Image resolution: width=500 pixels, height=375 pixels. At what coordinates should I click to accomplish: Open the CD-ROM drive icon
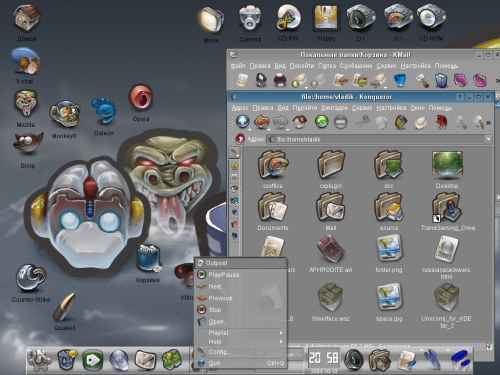click(431, 18)
